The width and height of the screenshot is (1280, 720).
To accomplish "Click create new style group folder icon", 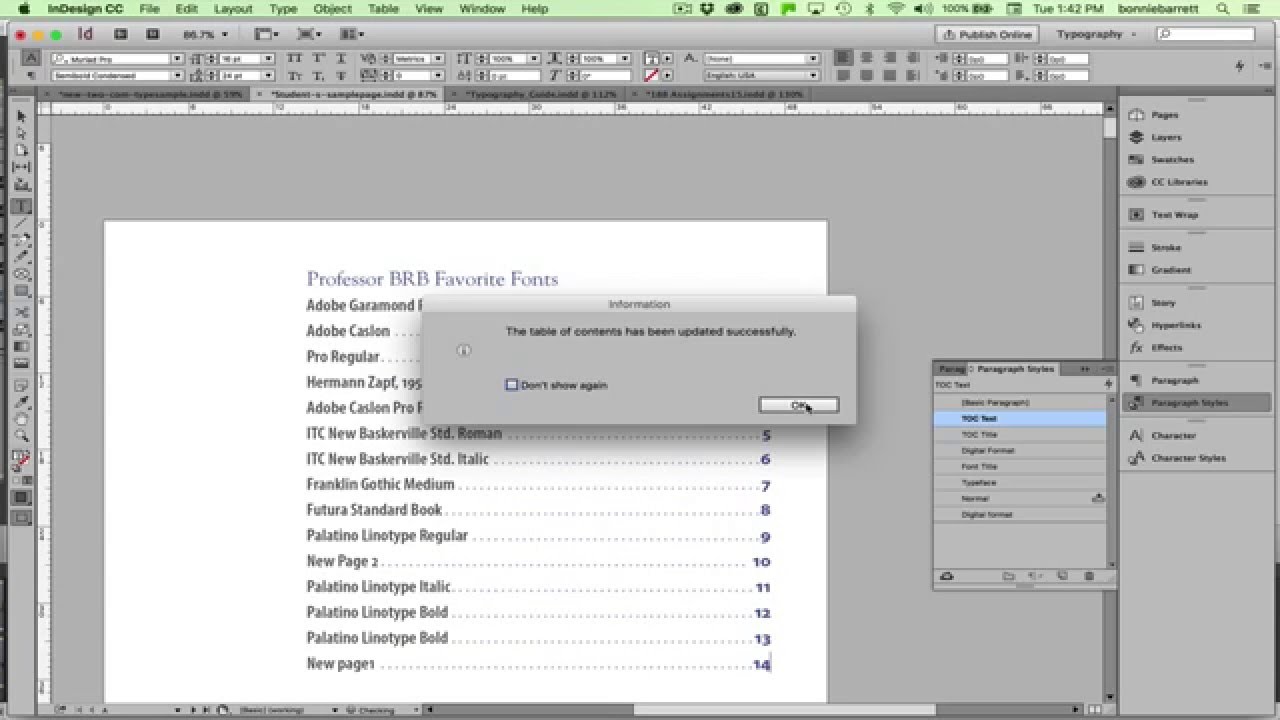I will coord(1009,576).
